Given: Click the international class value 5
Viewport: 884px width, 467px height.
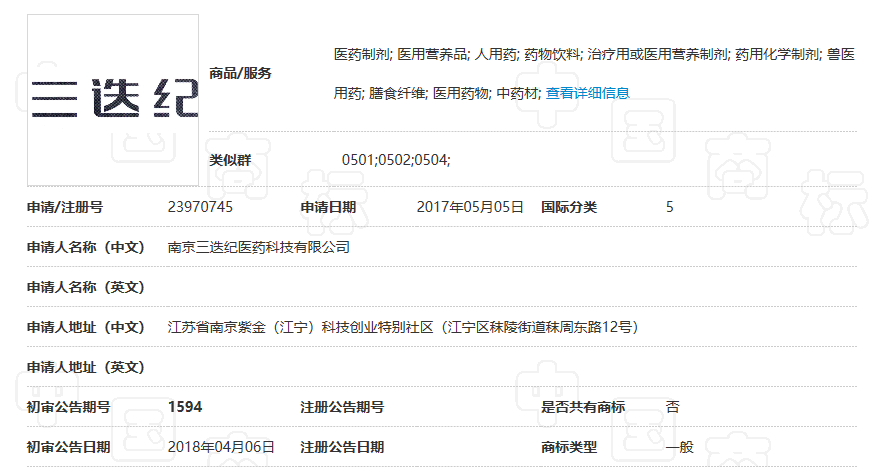Looking at the screenshot, I should (670, 207).
